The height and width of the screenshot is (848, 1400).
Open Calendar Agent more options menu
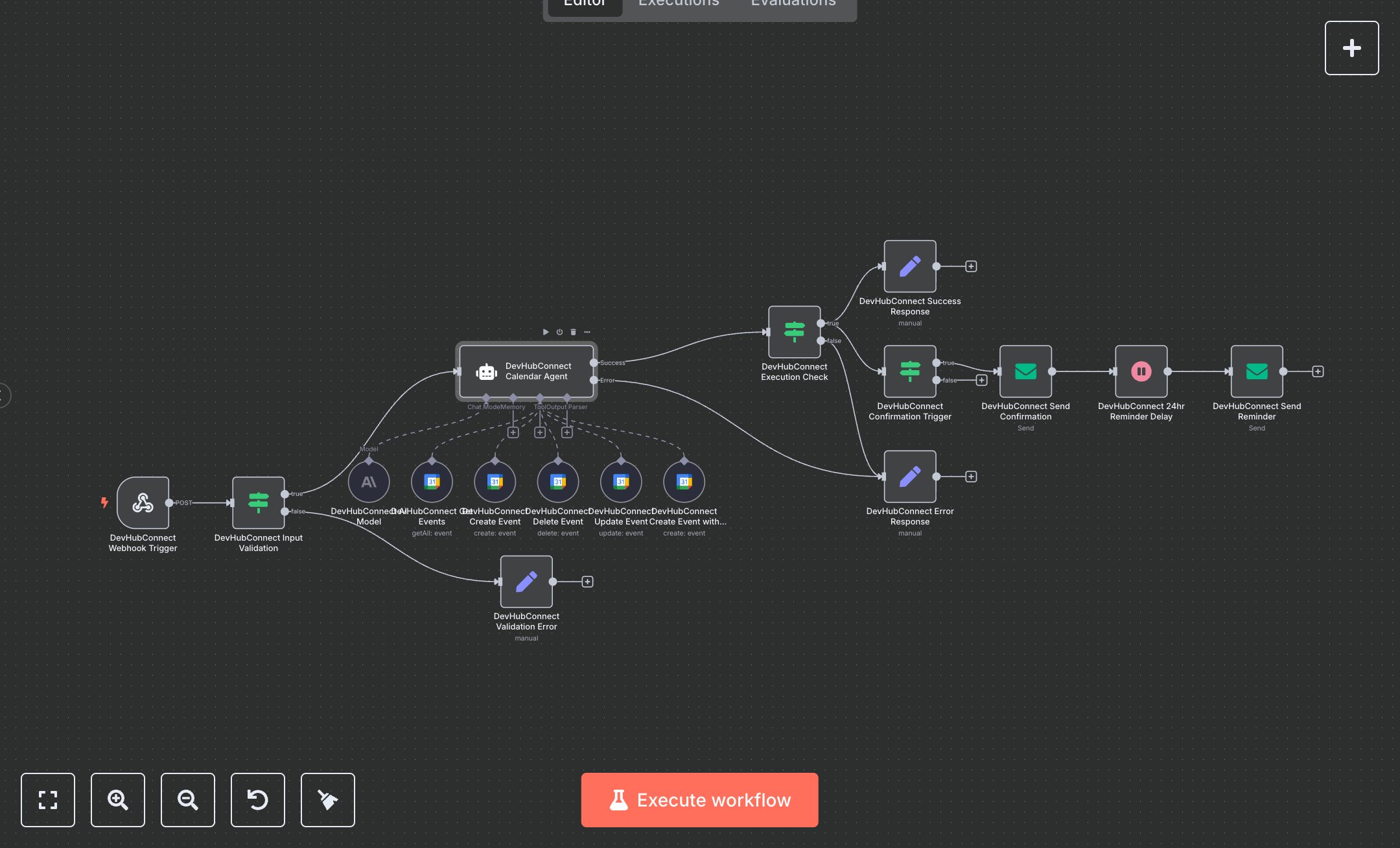click(587, 332)
